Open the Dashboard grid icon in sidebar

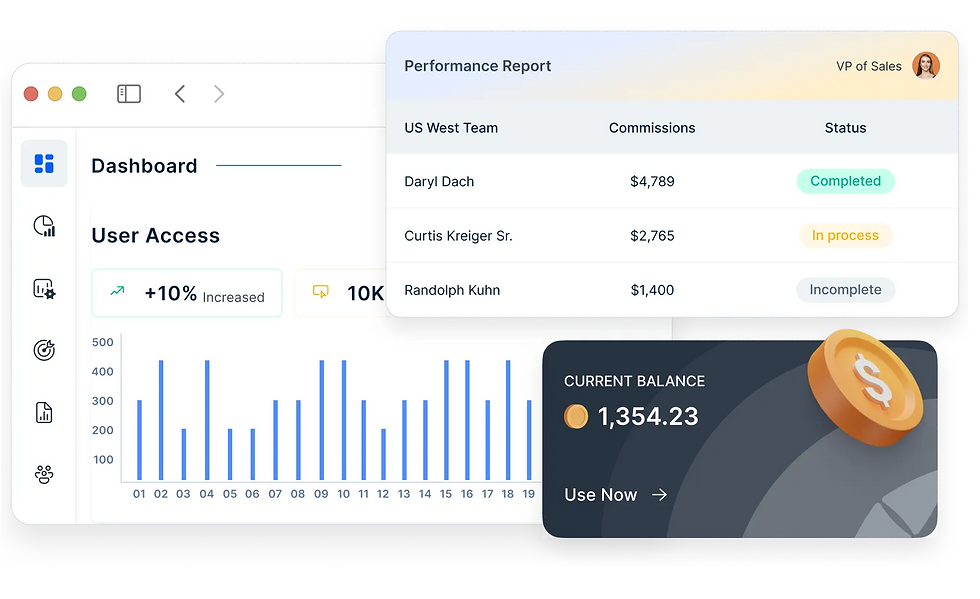44,163
